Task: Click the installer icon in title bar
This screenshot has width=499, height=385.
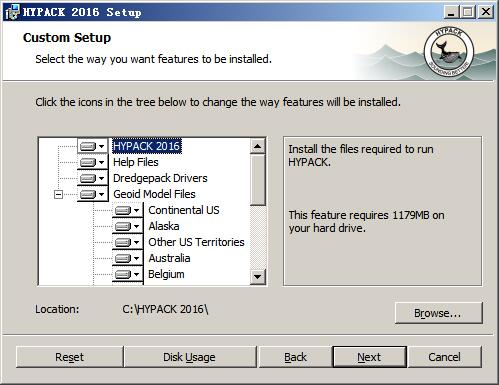Action: click(12, 12)
